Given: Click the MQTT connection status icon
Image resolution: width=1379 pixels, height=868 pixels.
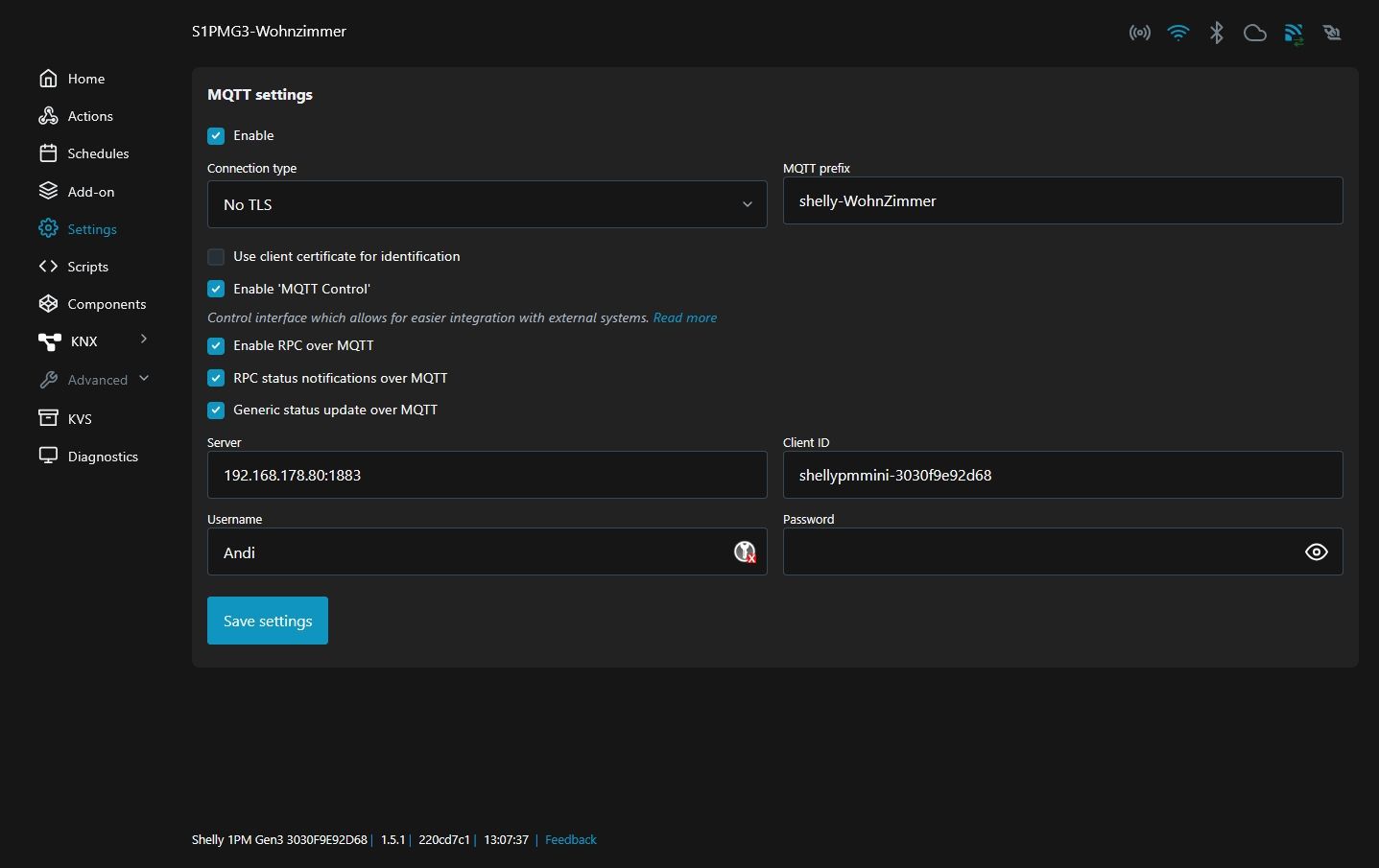Looking at the screenshot, I should (1294, 35).
